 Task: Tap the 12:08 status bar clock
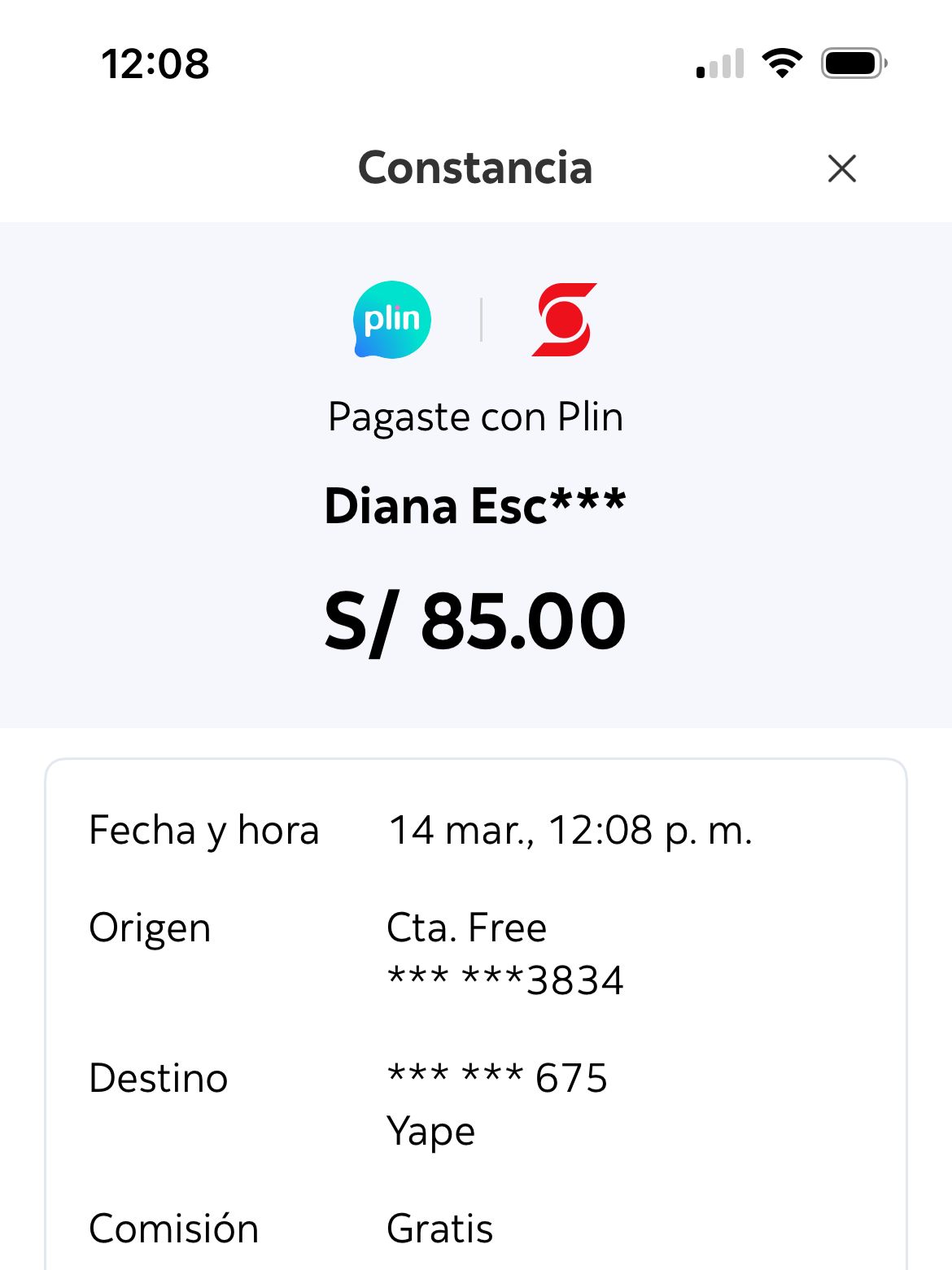coord(155,64)
